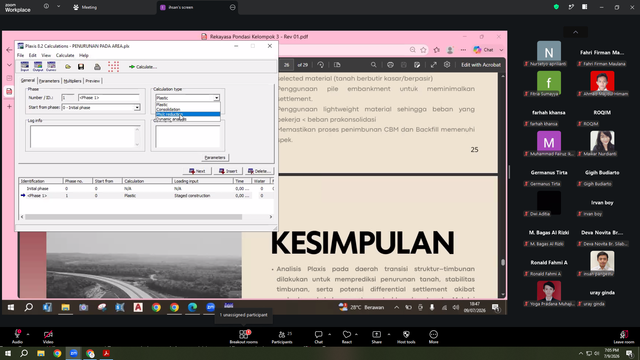Open the Zoom Chat panel
Viewport: 640px width, 360px height.
tap(318, 336)
